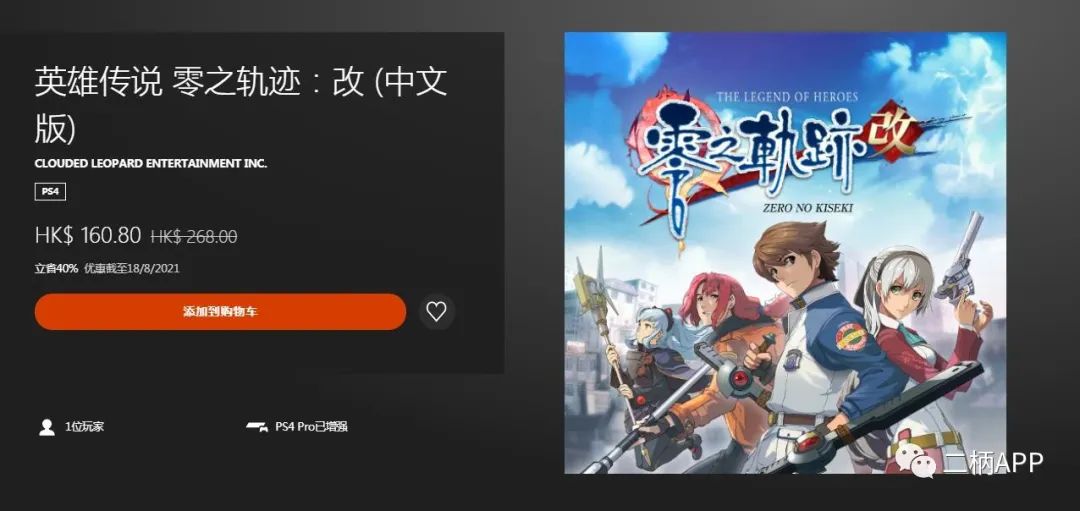
Task: Click the WeChat logo watermark
Action: coord(923,463)
